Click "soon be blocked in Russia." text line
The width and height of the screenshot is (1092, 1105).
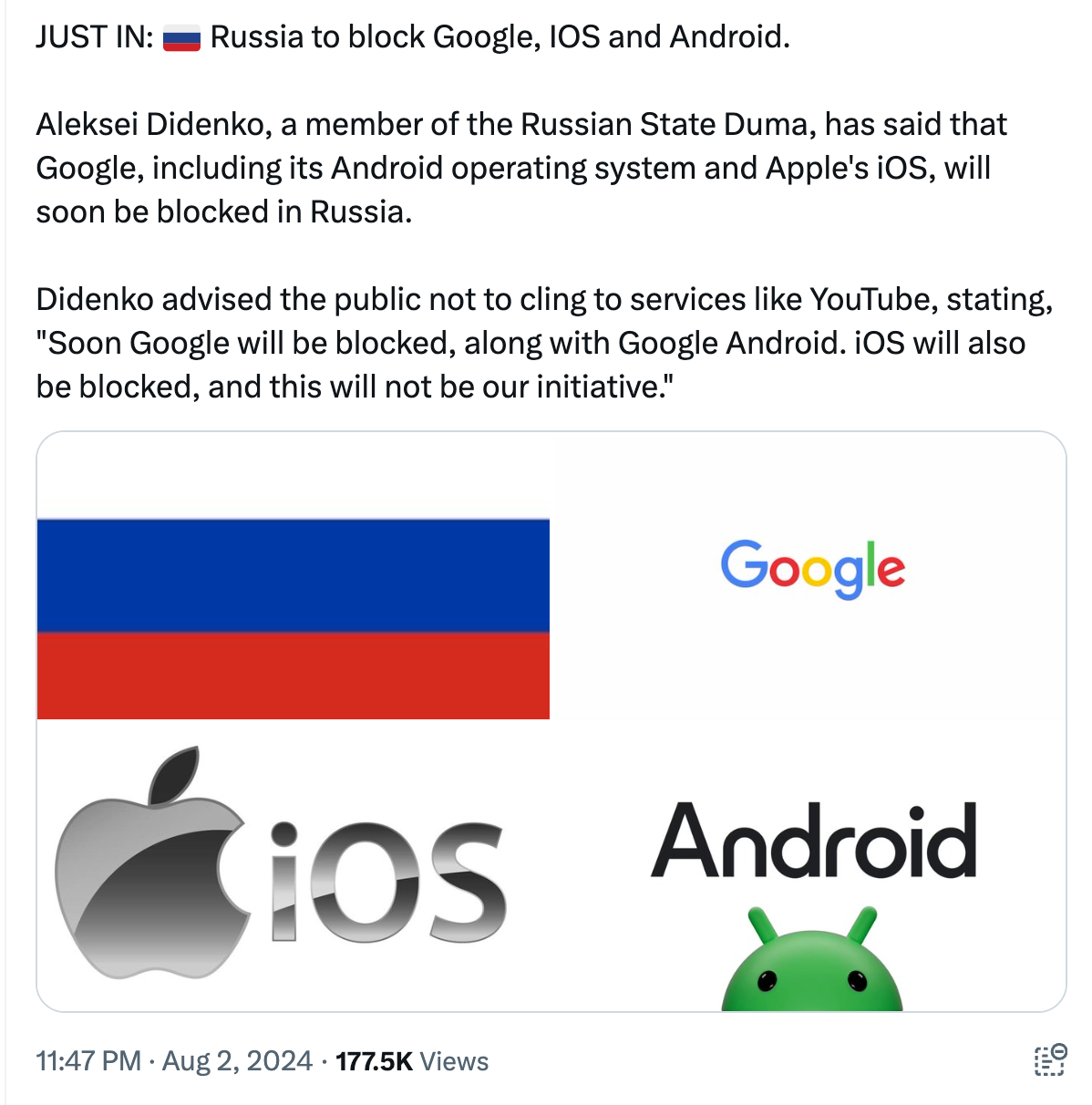[224, 212]
